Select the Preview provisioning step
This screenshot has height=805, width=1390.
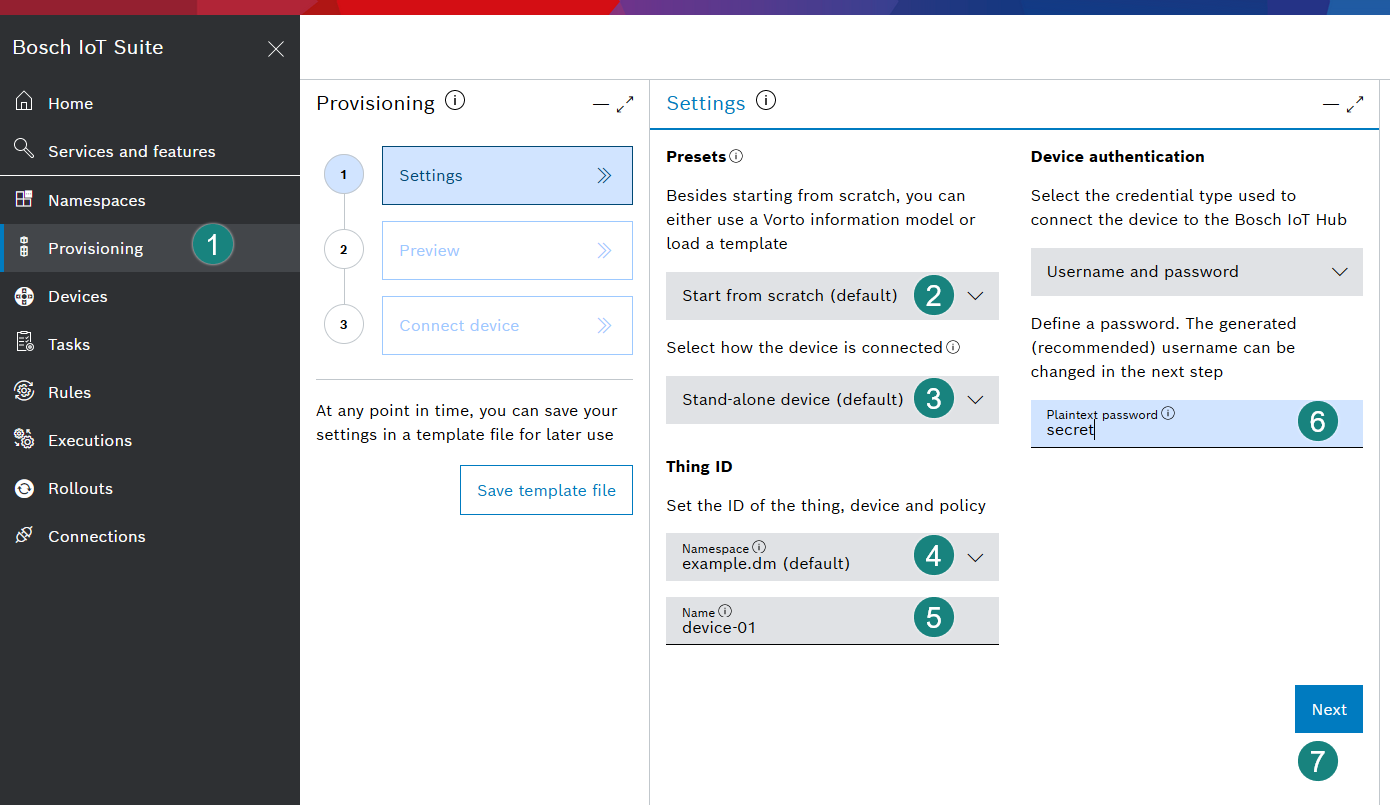coord(507,250)
